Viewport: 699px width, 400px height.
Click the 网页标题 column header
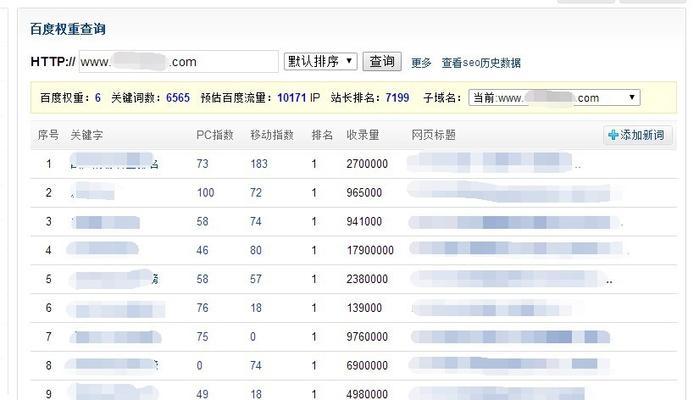click(433, 135)
